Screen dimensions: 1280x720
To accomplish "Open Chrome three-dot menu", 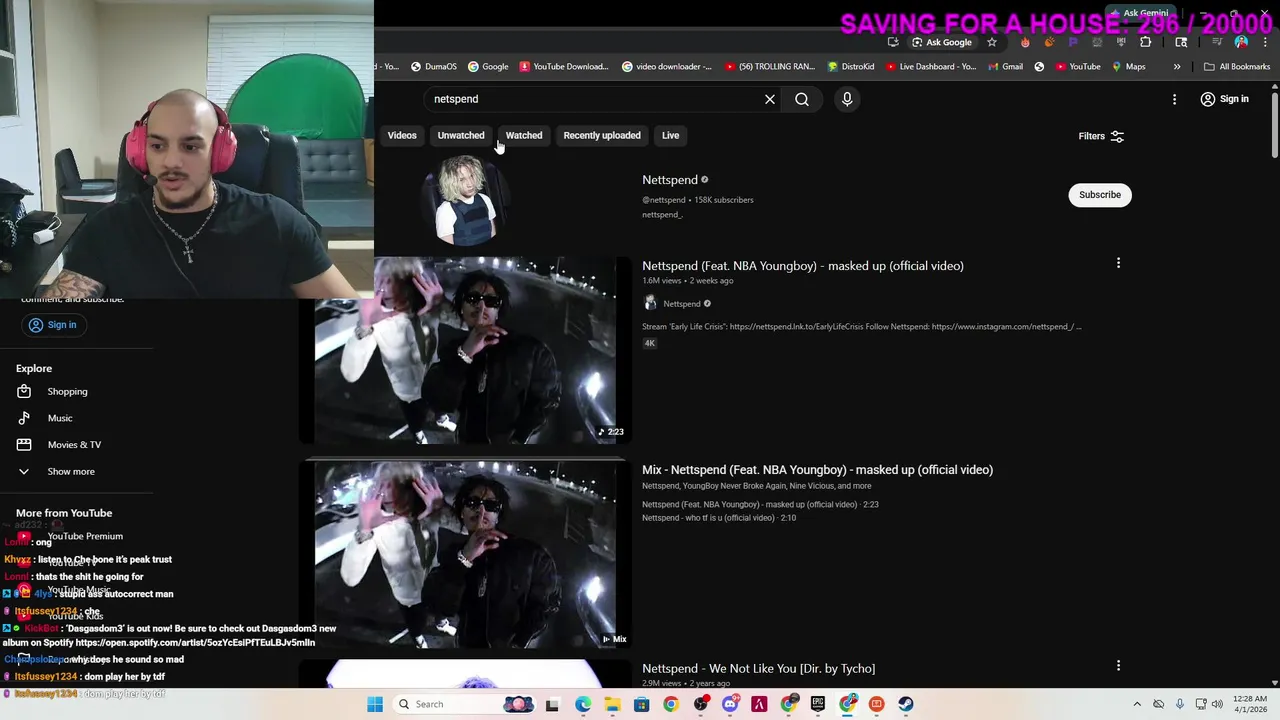I will 1263,42.
